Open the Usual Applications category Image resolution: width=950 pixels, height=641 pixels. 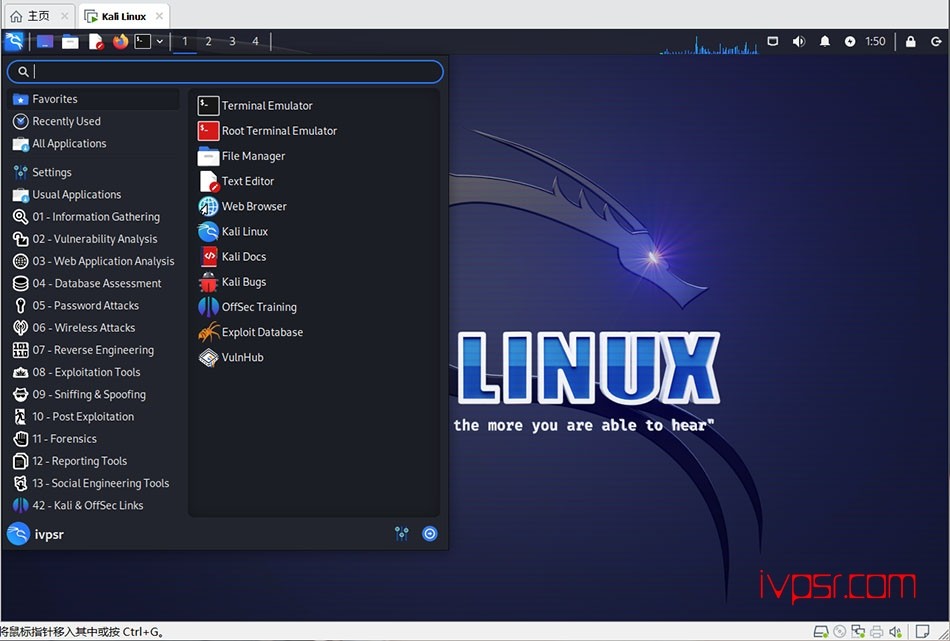pos(94,194)
